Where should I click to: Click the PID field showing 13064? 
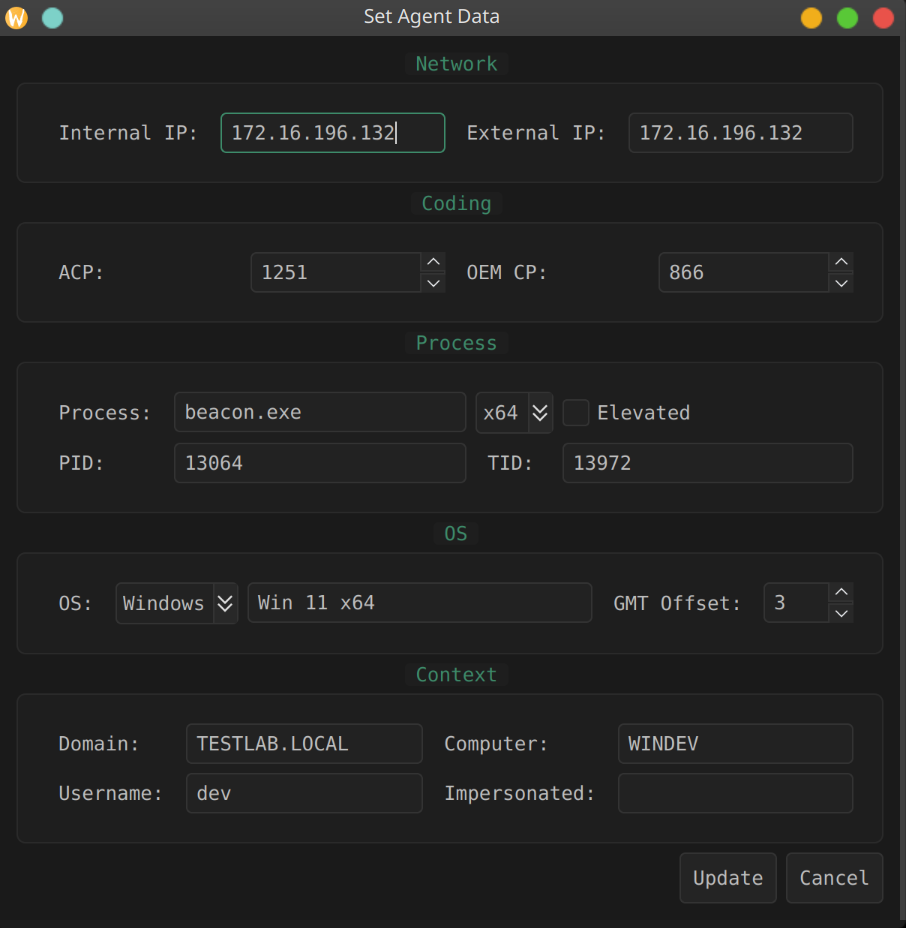[320, 462]
